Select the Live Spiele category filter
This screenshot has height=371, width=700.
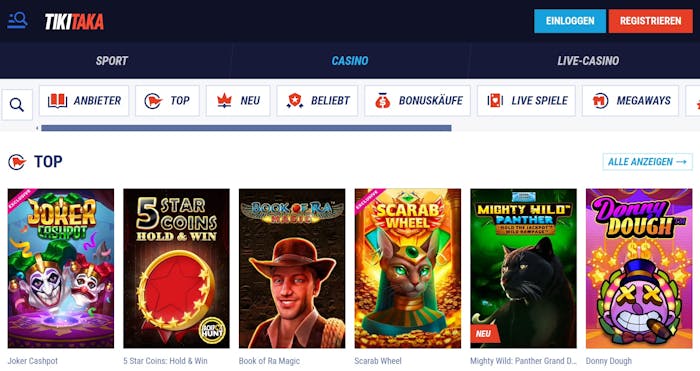[526, 101]
